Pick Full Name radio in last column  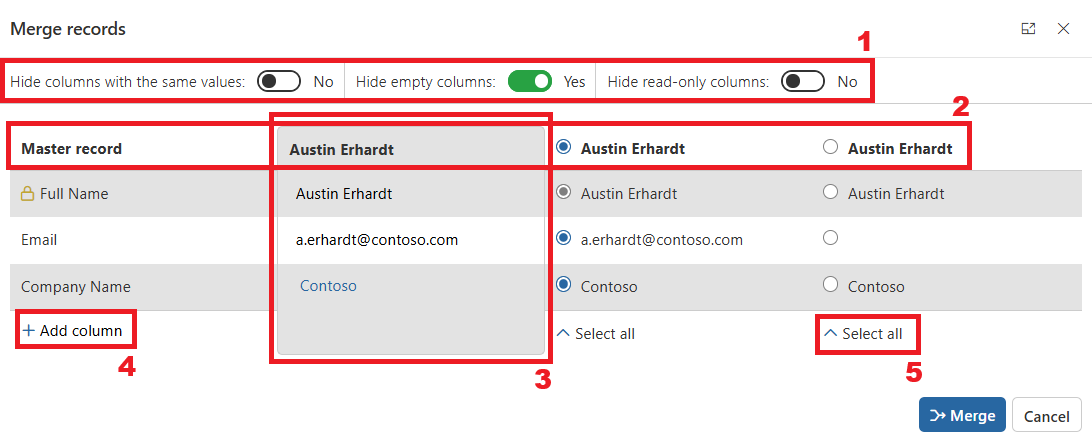click(x=830, y=191)
